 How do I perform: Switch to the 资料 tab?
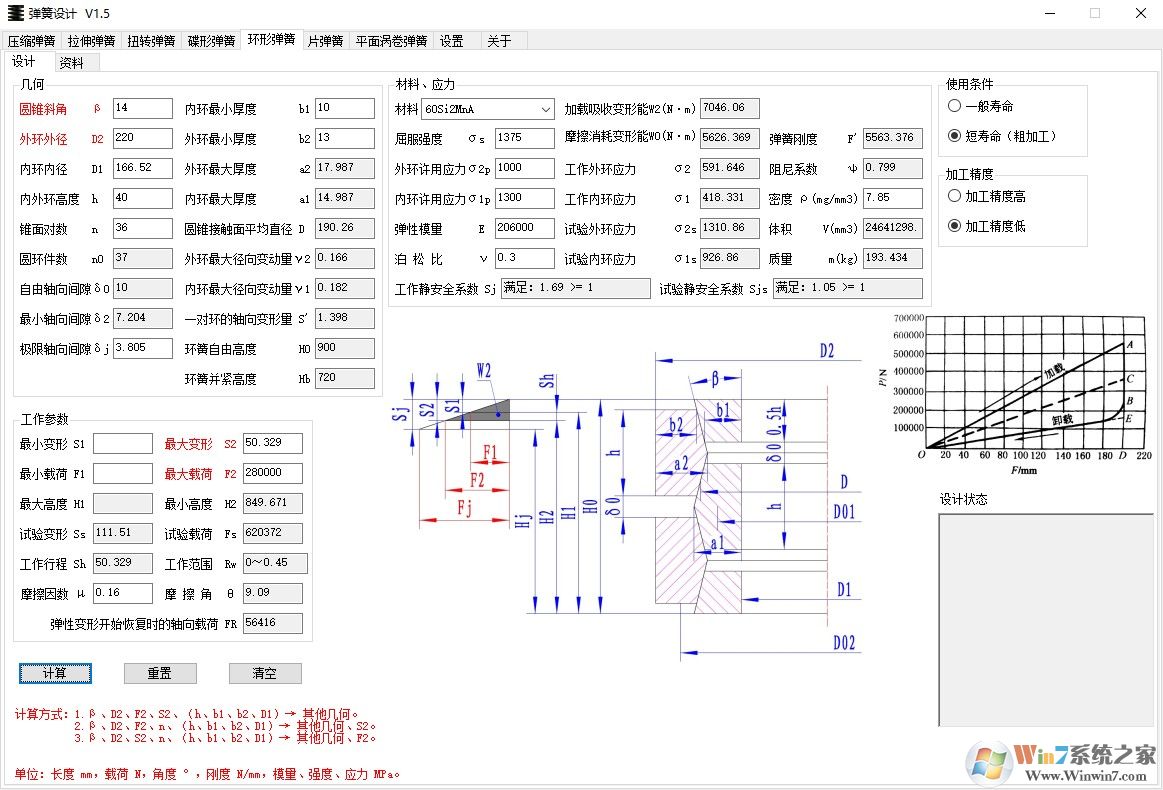point(71,61)
